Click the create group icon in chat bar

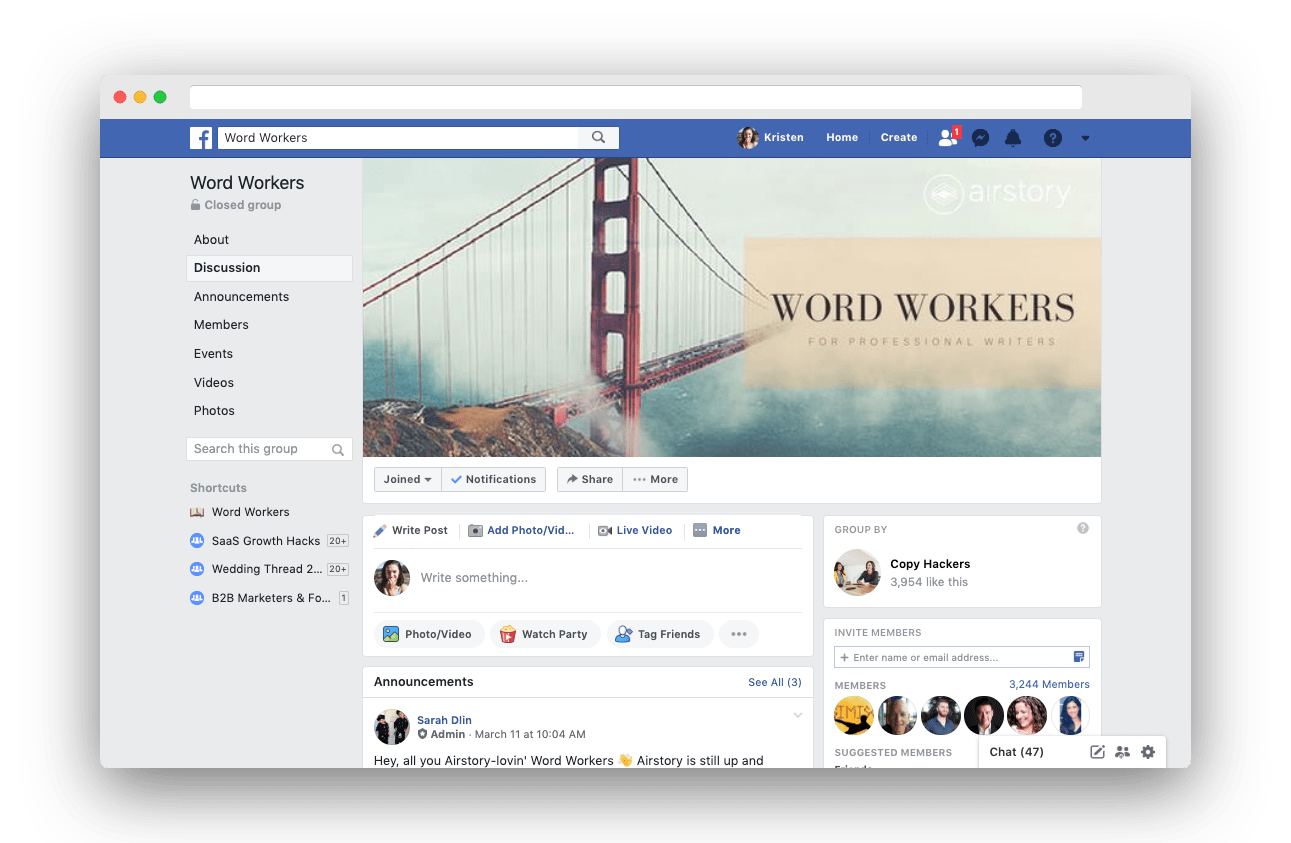(x=1122, y=752)
